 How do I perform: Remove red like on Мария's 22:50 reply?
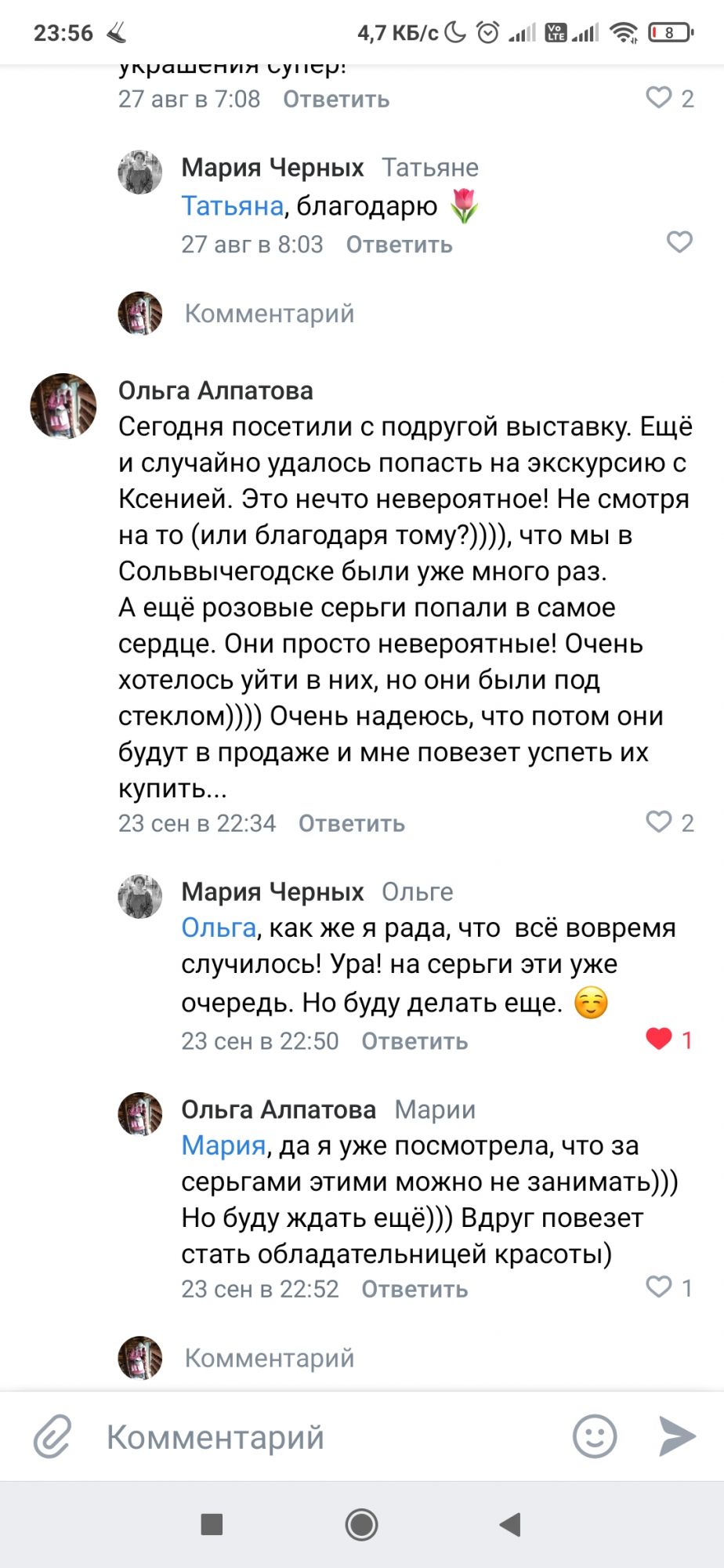[659, 1039]
